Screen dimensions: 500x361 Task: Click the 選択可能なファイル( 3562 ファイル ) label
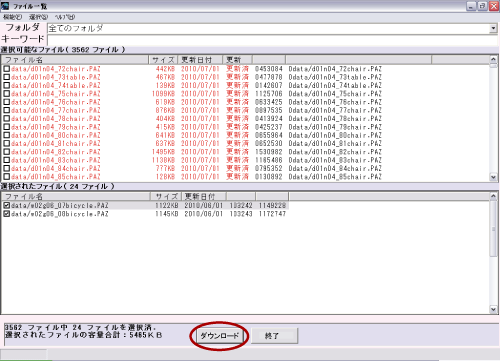(x=63, y=50)
